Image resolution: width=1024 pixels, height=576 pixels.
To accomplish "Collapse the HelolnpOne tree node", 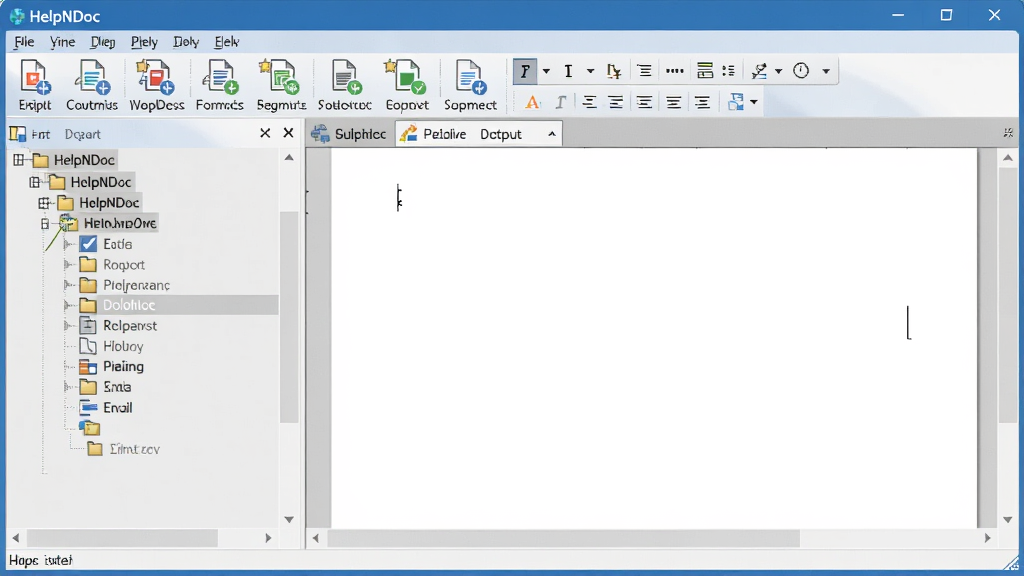I will click(x=44, y=224).
